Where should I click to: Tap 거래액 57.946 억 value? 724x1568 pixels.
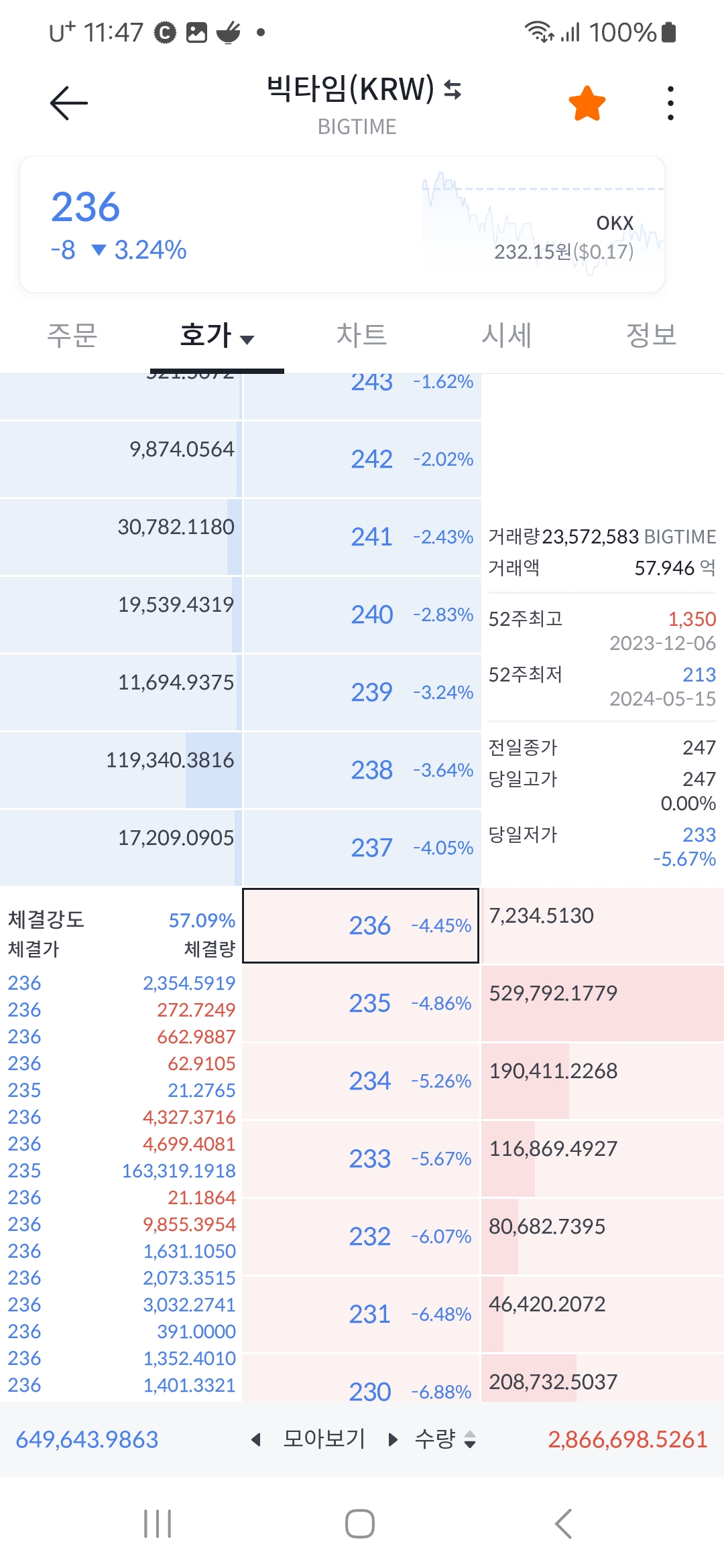675,568
